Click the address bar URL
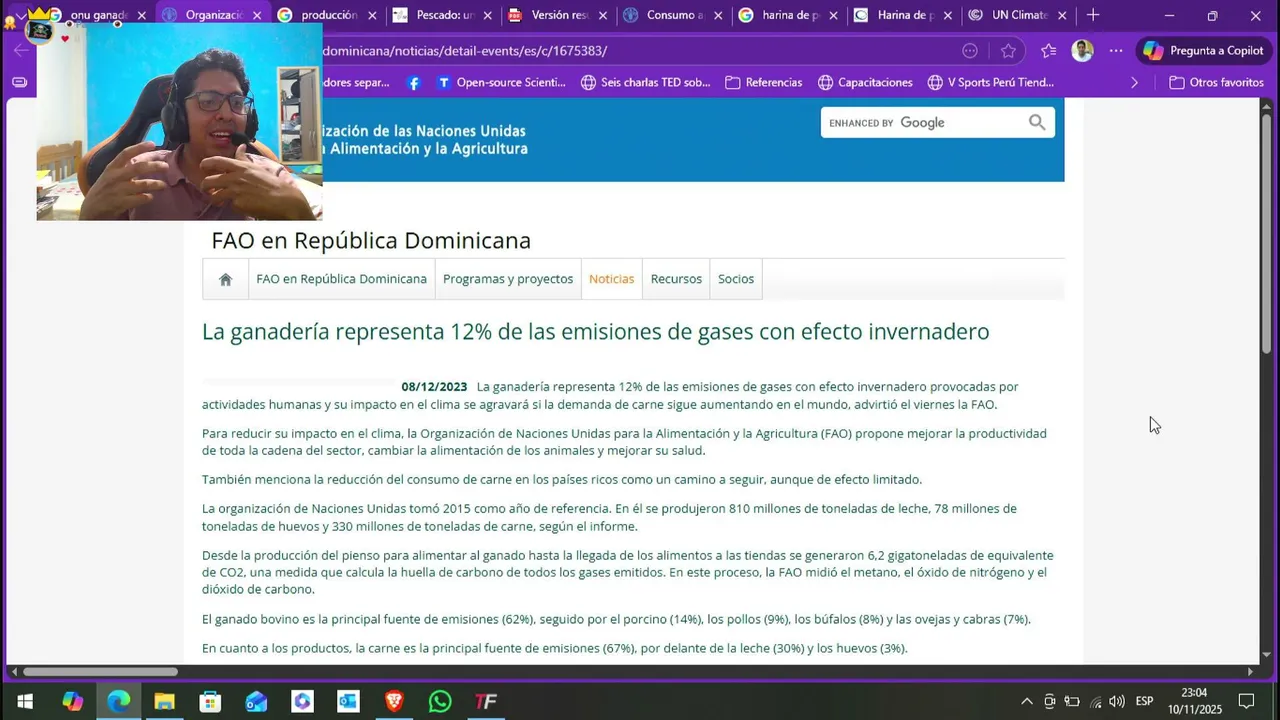 pos(465,51)
